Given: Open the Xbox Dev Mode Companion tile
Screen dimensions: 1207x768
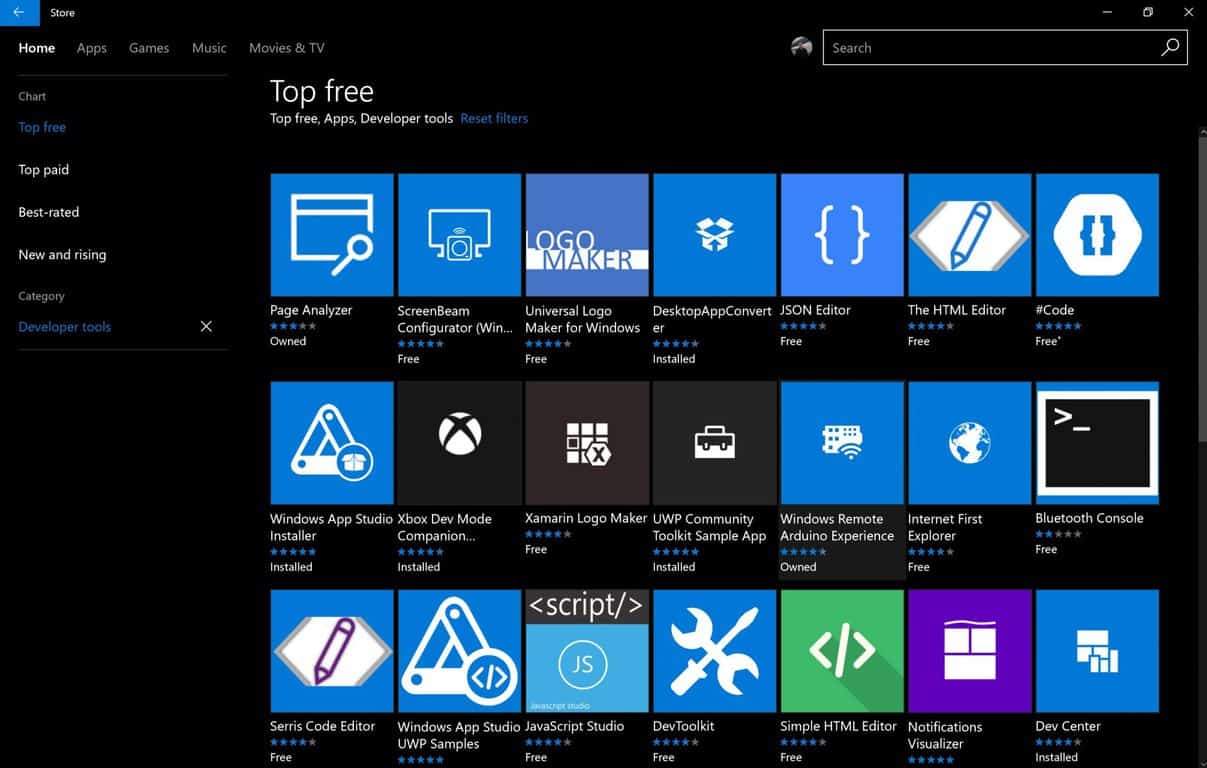Looking at the screenshot, I should point(459,442).
